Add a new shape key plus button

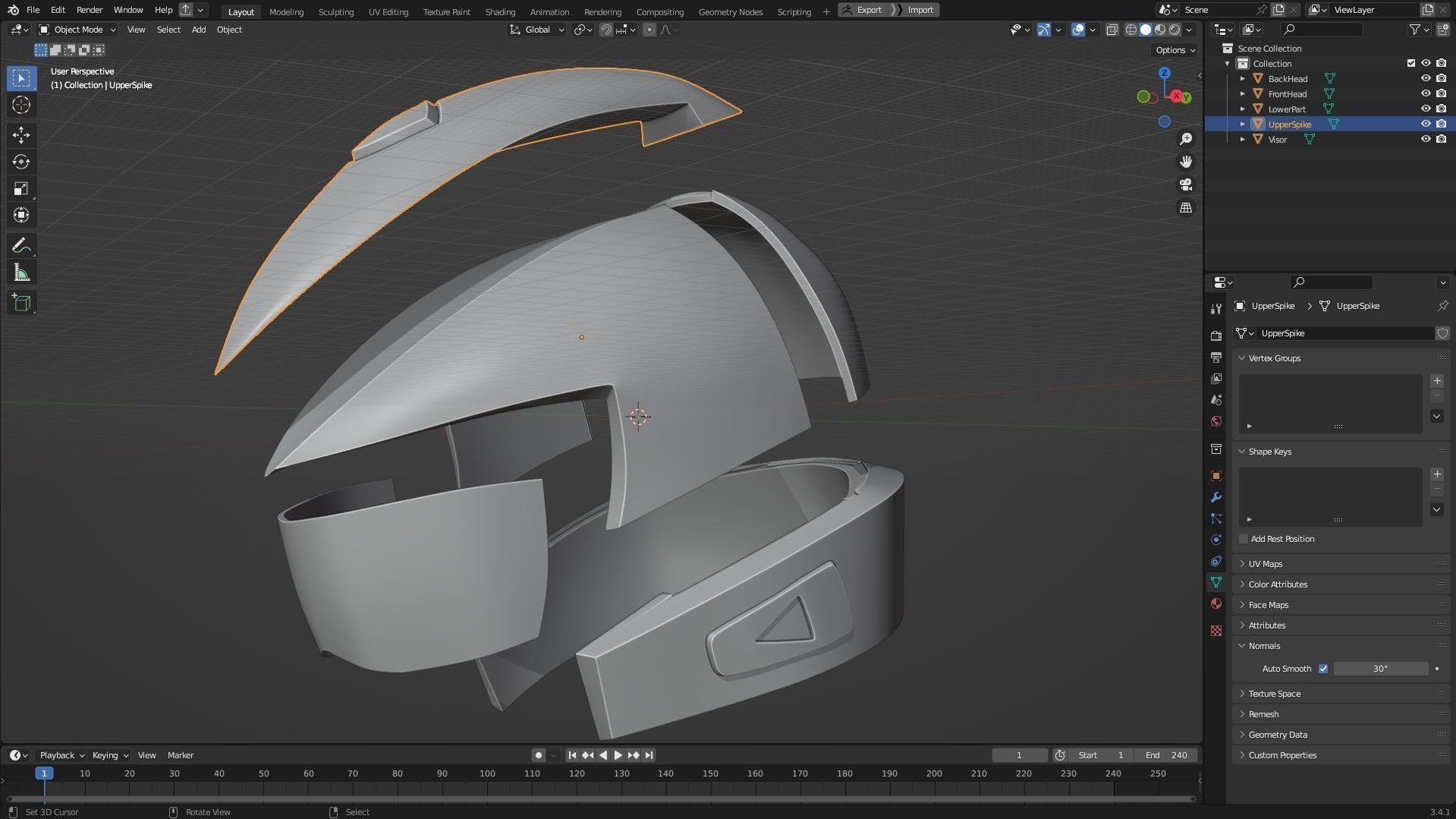point(1437,474)
